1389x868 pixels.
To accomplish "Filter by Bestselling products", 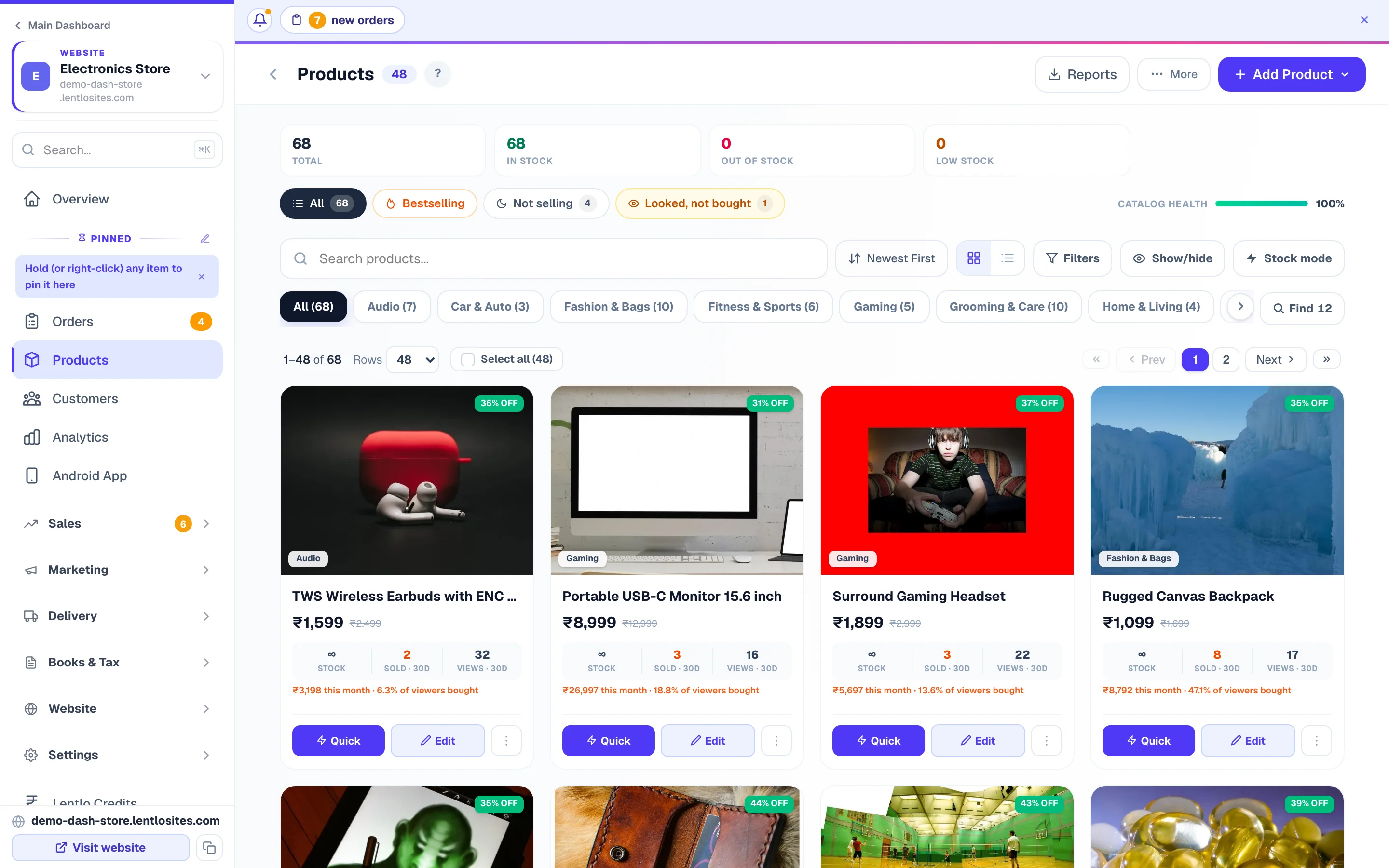I will (x=425, y=203).
